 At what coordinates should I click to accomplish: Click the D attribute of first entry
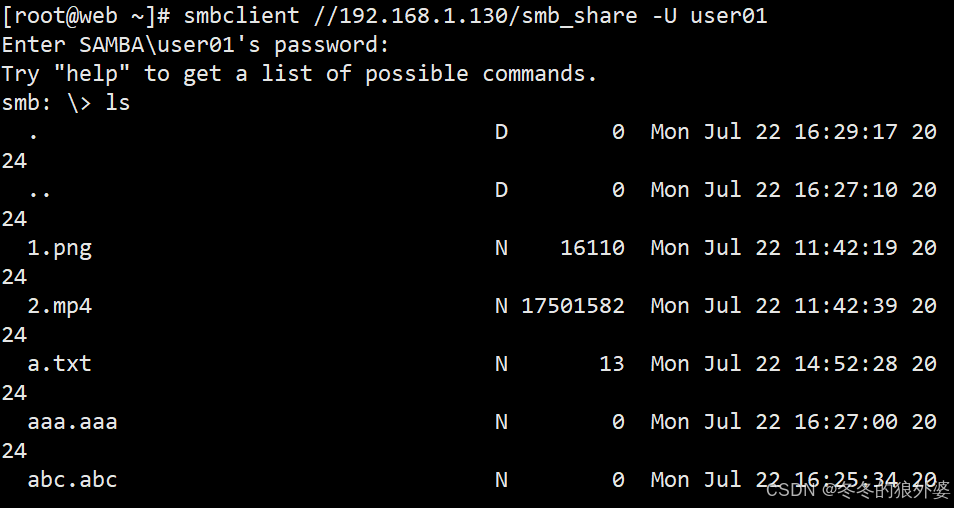[501, 132]
